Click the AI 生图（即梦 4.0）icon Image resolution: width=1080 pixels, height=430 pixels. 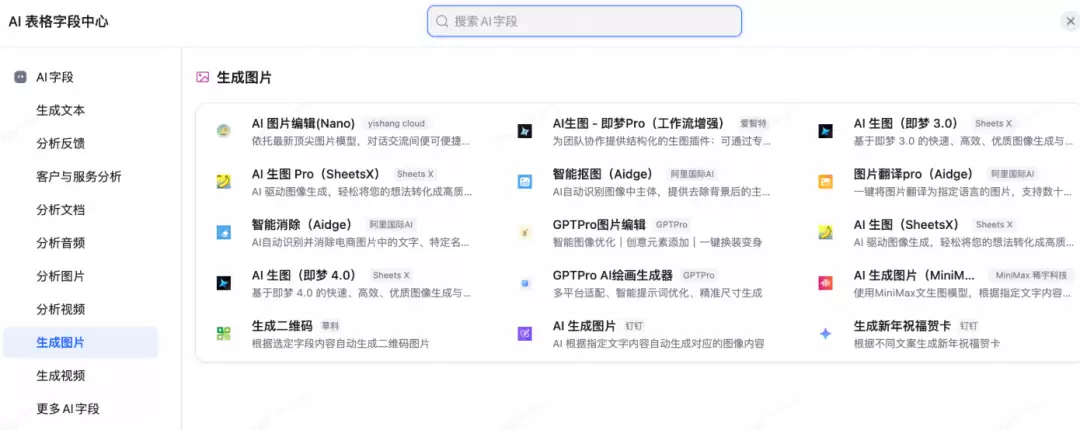pos(223,283)
